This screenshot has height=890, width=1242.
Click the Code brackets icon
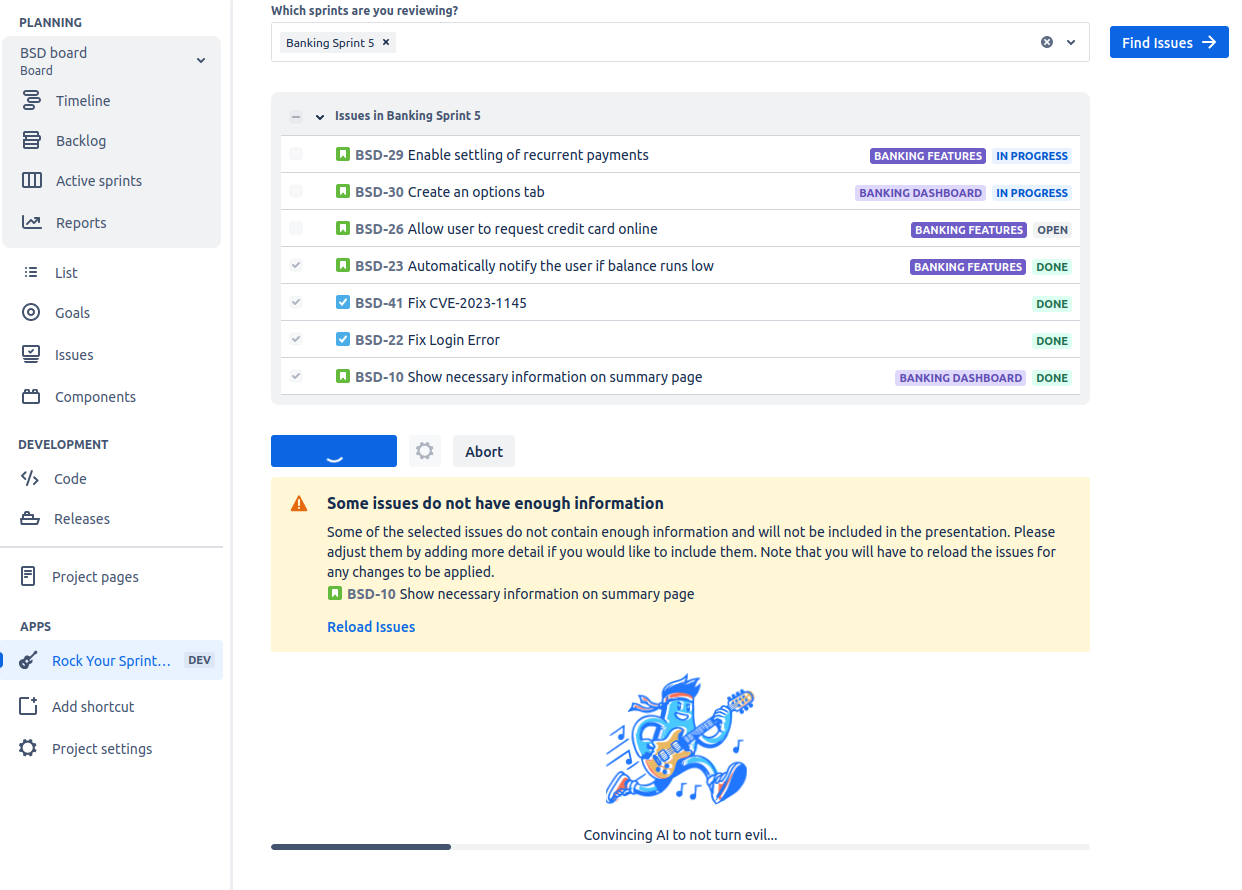point(30,479)
